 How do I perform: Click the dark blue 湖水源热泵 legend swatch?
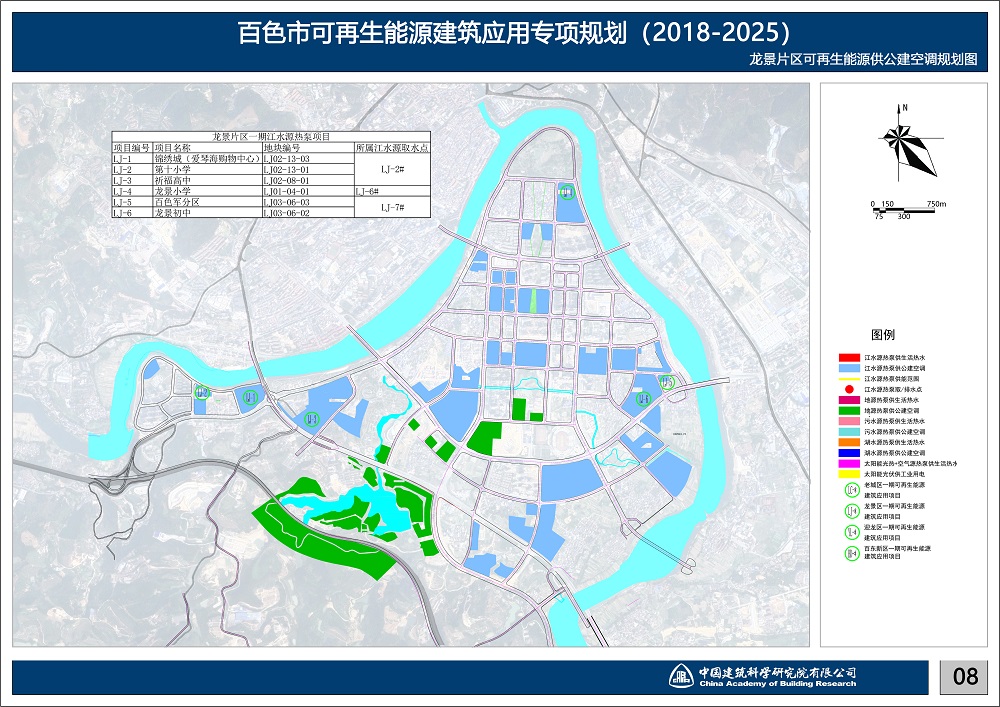point(848,453)
